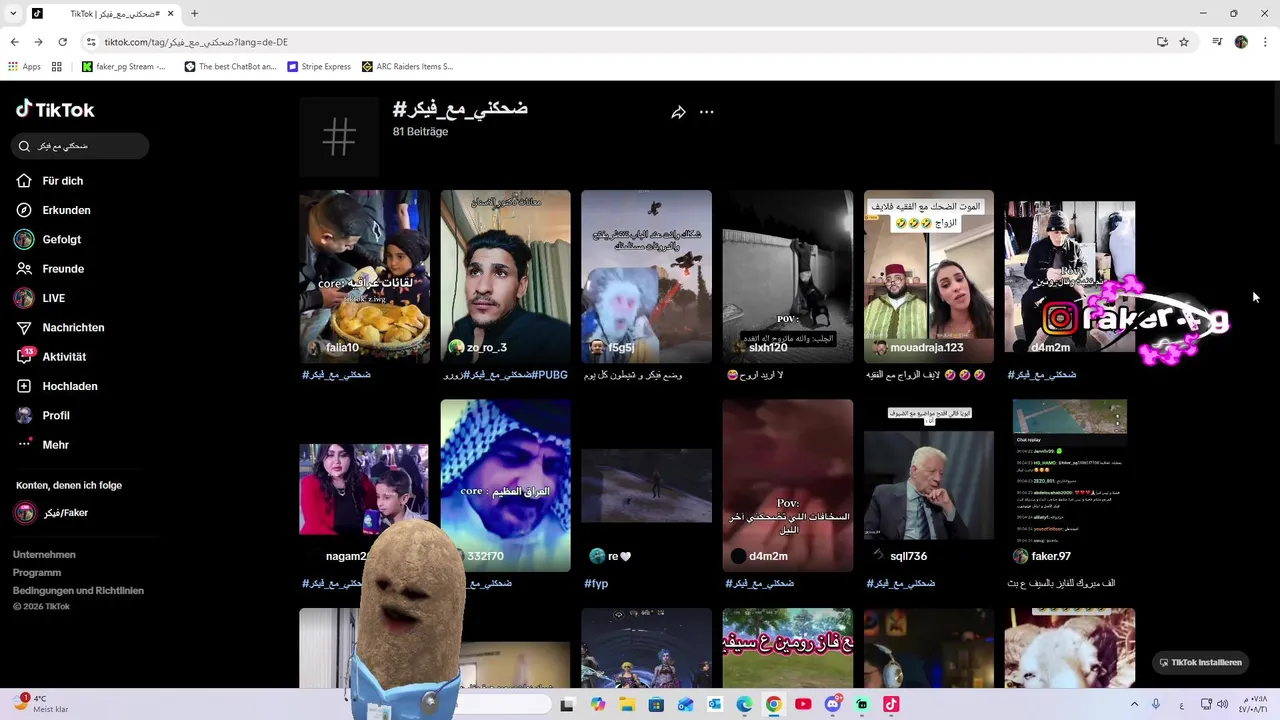
Task: Click the Für dich home icon
Action: (x=24, y=181)
